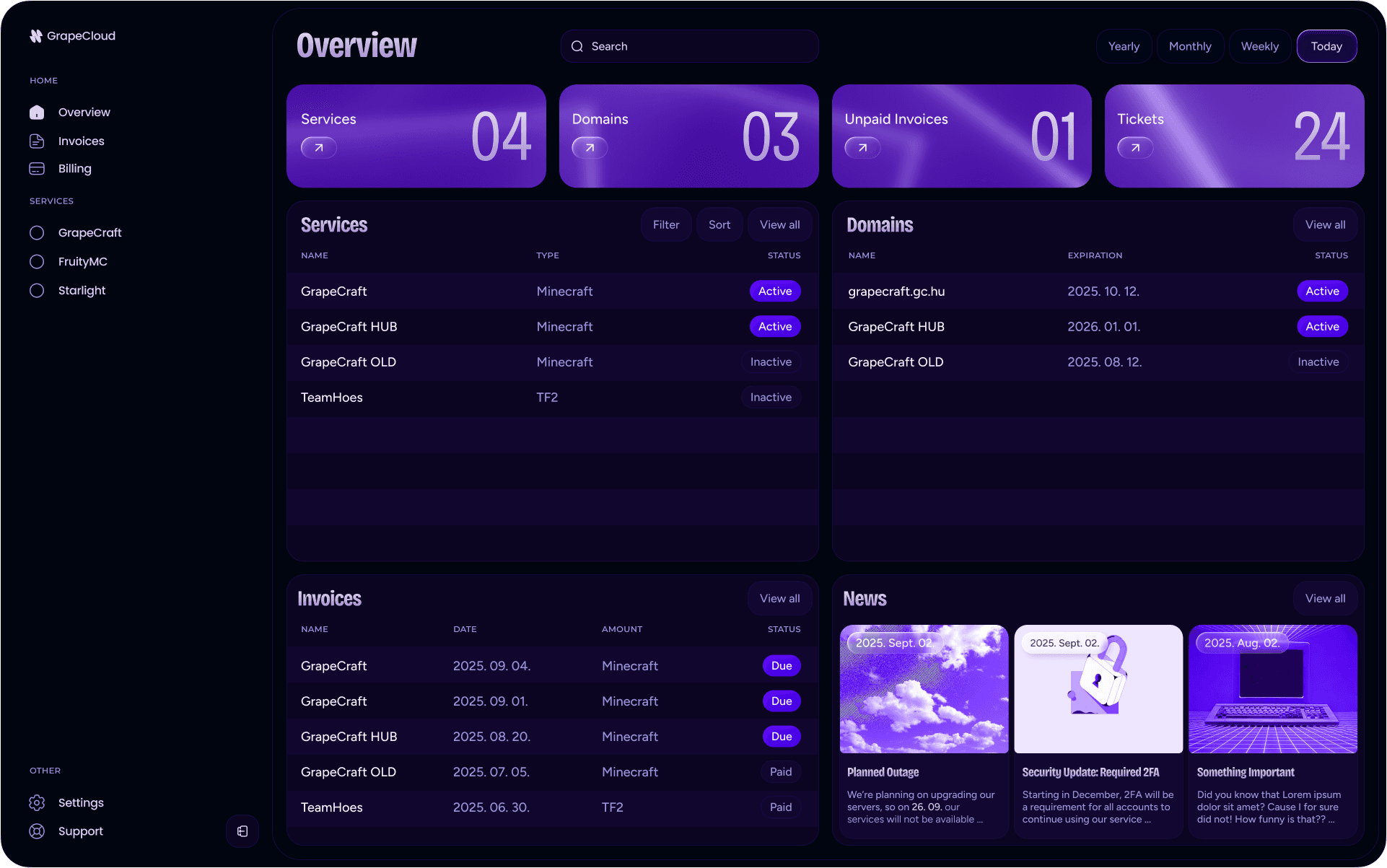Open Services card arrow icon
The width and height of the screenshot is (1387, 868).
318,148
